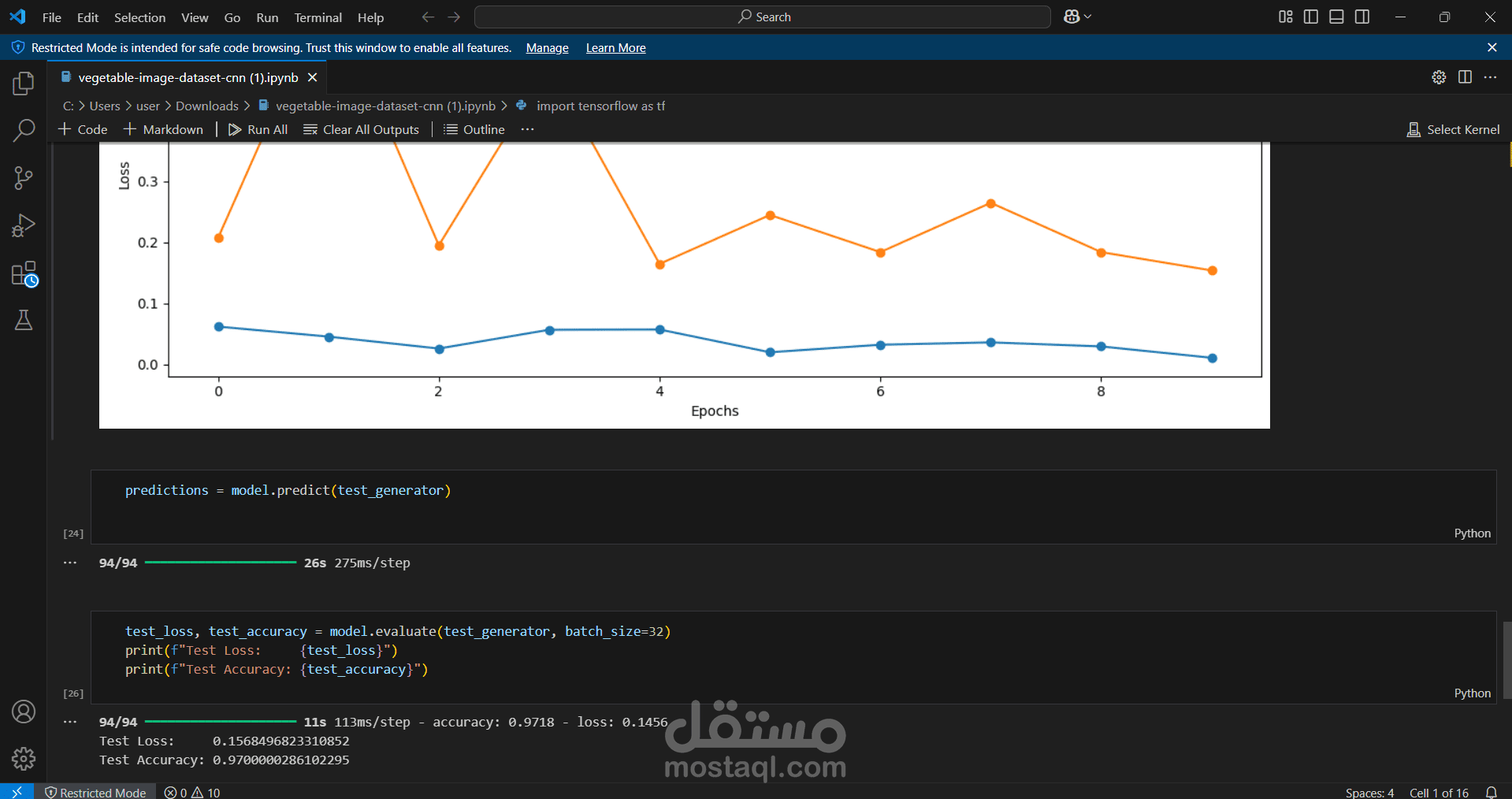Click the VS Code logo icon
The width and height of the screenshot is (1512, 799).
tap(17, 17)
